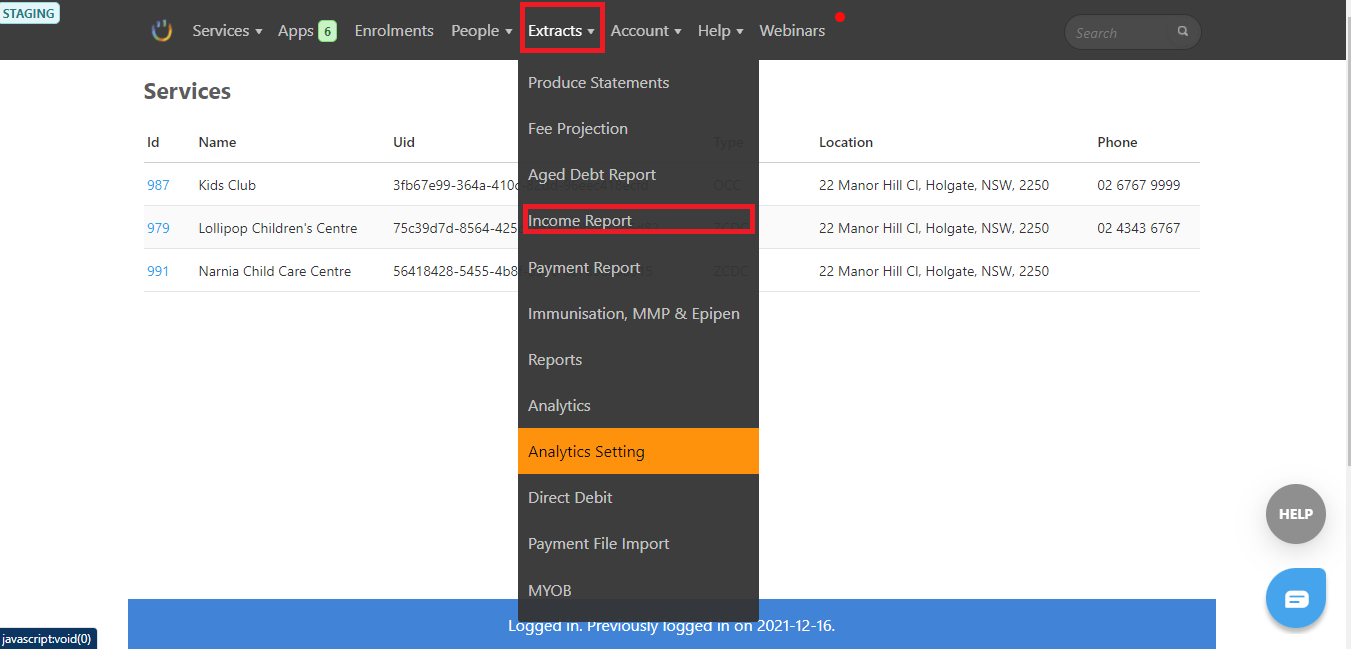1351x649 pixels.
Task: Click the highlighted Analytics Setting entry
Action: (x=638, y=451)
